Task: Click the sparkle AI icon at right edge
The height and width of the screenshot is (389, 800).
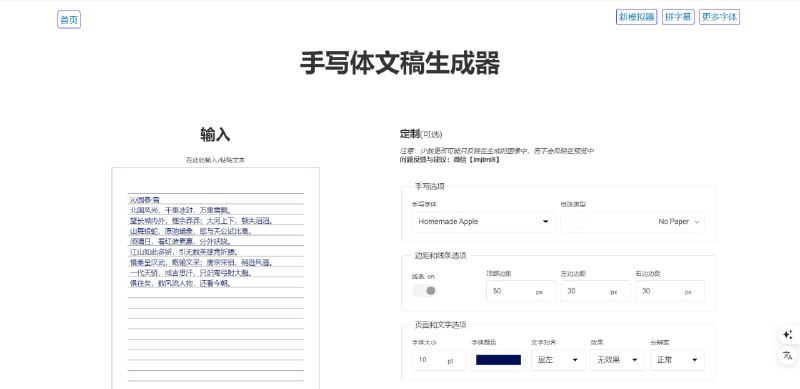Action: click(x=787, y=335)
